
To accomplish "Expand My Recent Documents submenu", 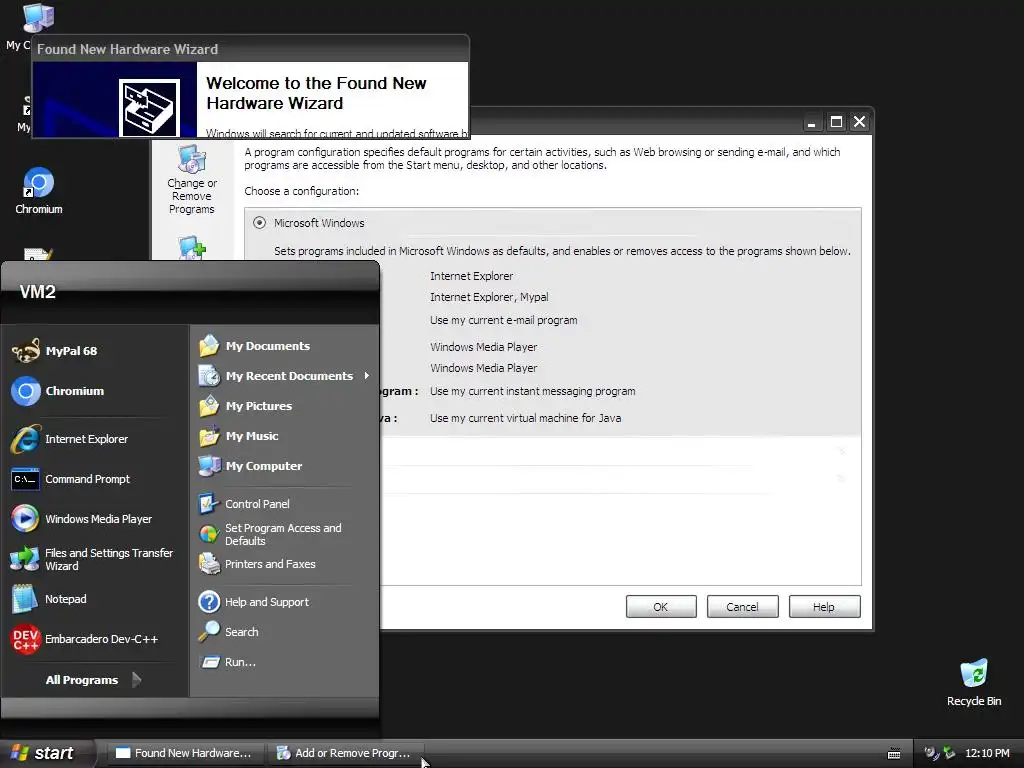I will point(284,376).
